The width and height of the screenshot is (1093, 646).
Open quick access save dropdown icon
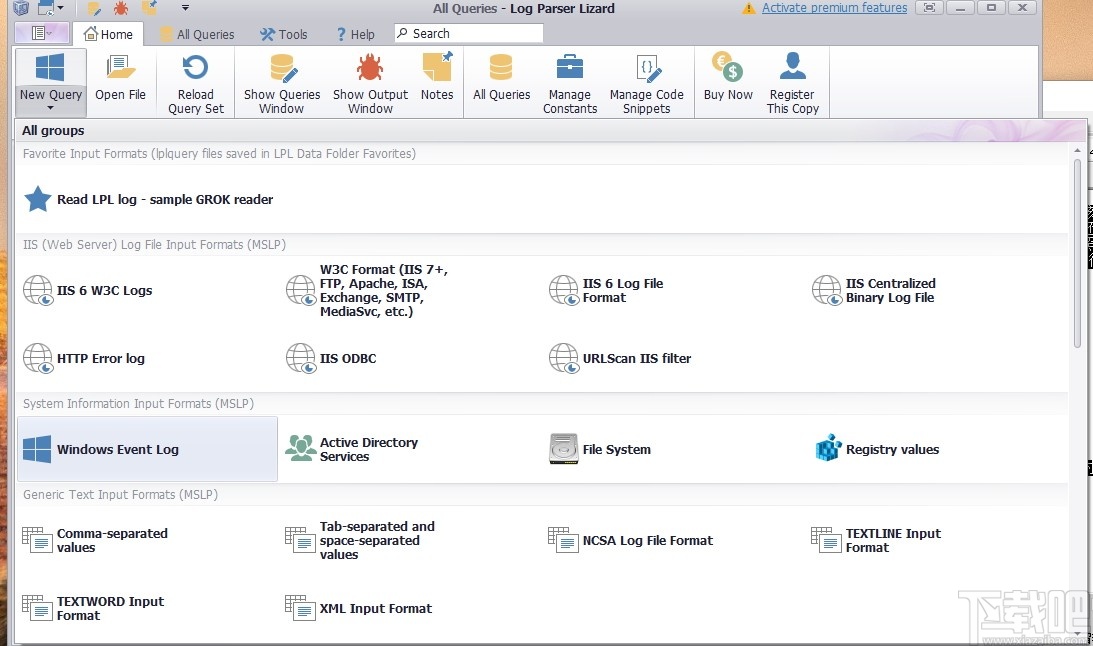click(x=50, y=8)
